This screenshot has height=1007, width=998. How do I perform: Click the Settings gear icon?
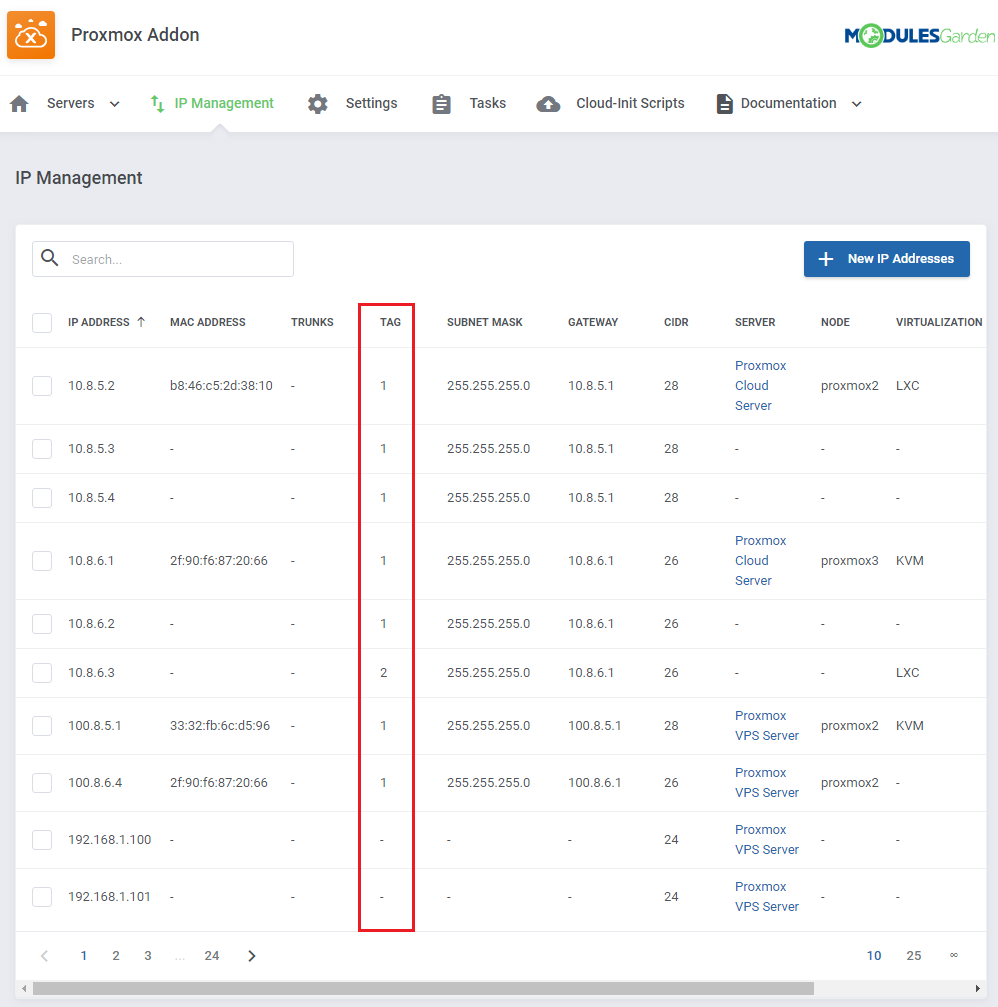click(317, 103)
